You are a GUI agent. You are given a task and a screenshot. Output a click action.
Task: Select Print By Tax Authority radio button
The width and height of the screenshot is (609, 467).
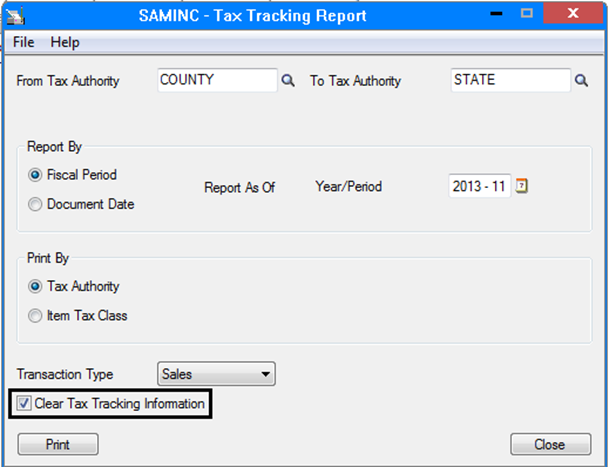pyautogui.click(x=36, y=287)
